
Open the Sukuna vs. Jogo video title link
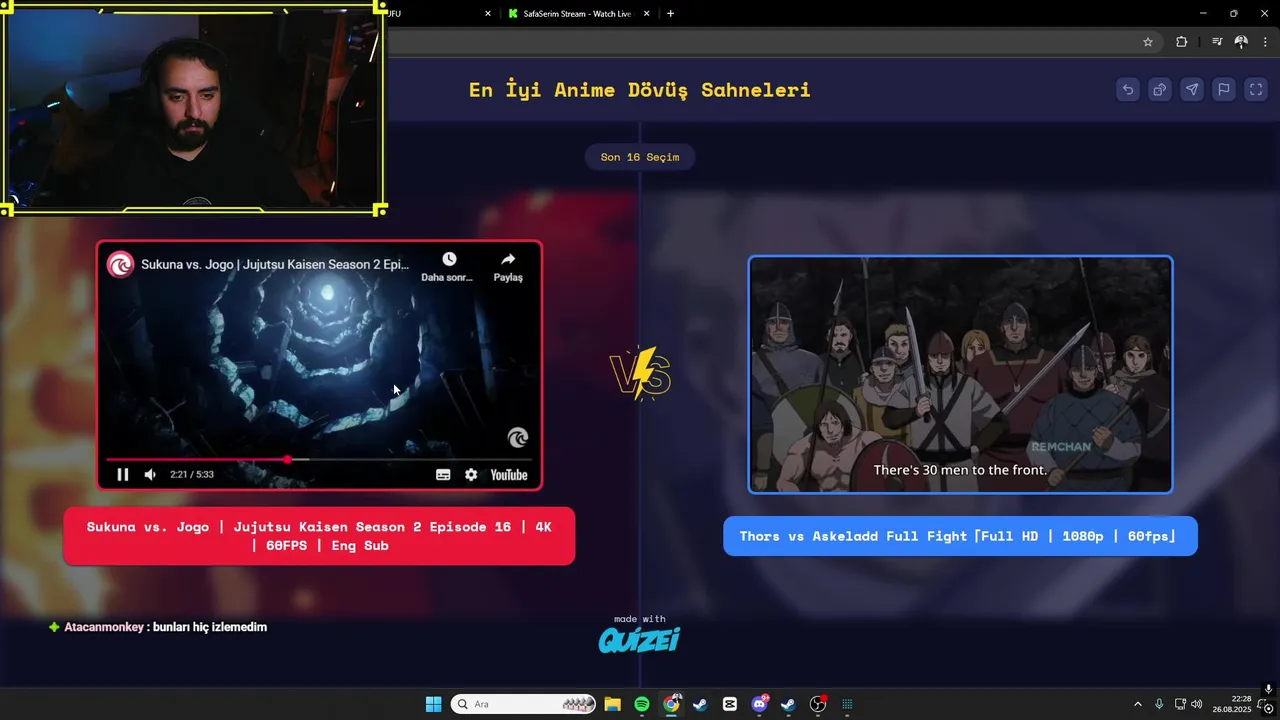point(275,265)
